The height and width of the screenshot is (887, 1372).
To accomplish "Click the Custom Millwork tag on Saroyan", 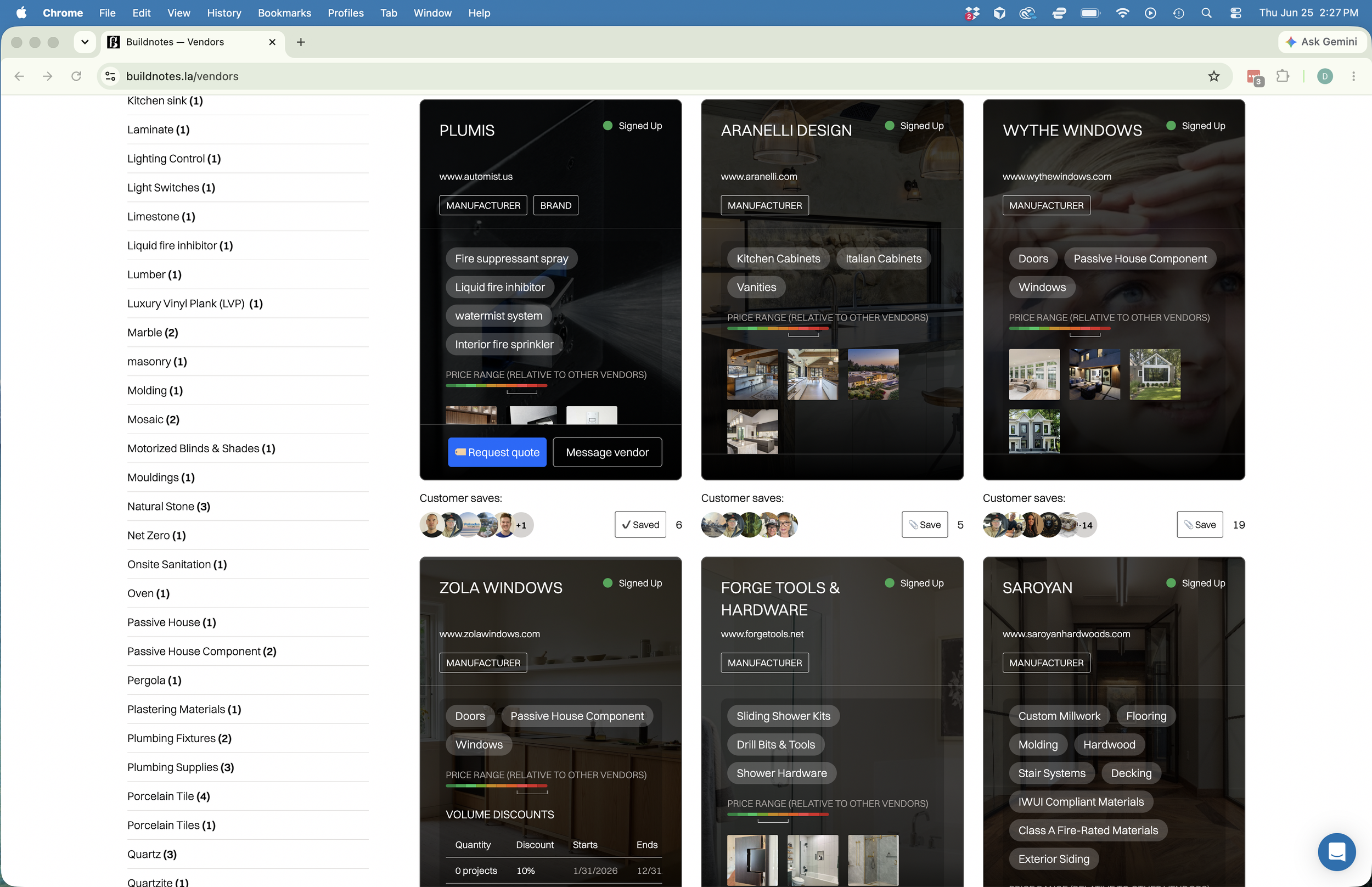I will pyautogui.click(x=1059, y=716).
